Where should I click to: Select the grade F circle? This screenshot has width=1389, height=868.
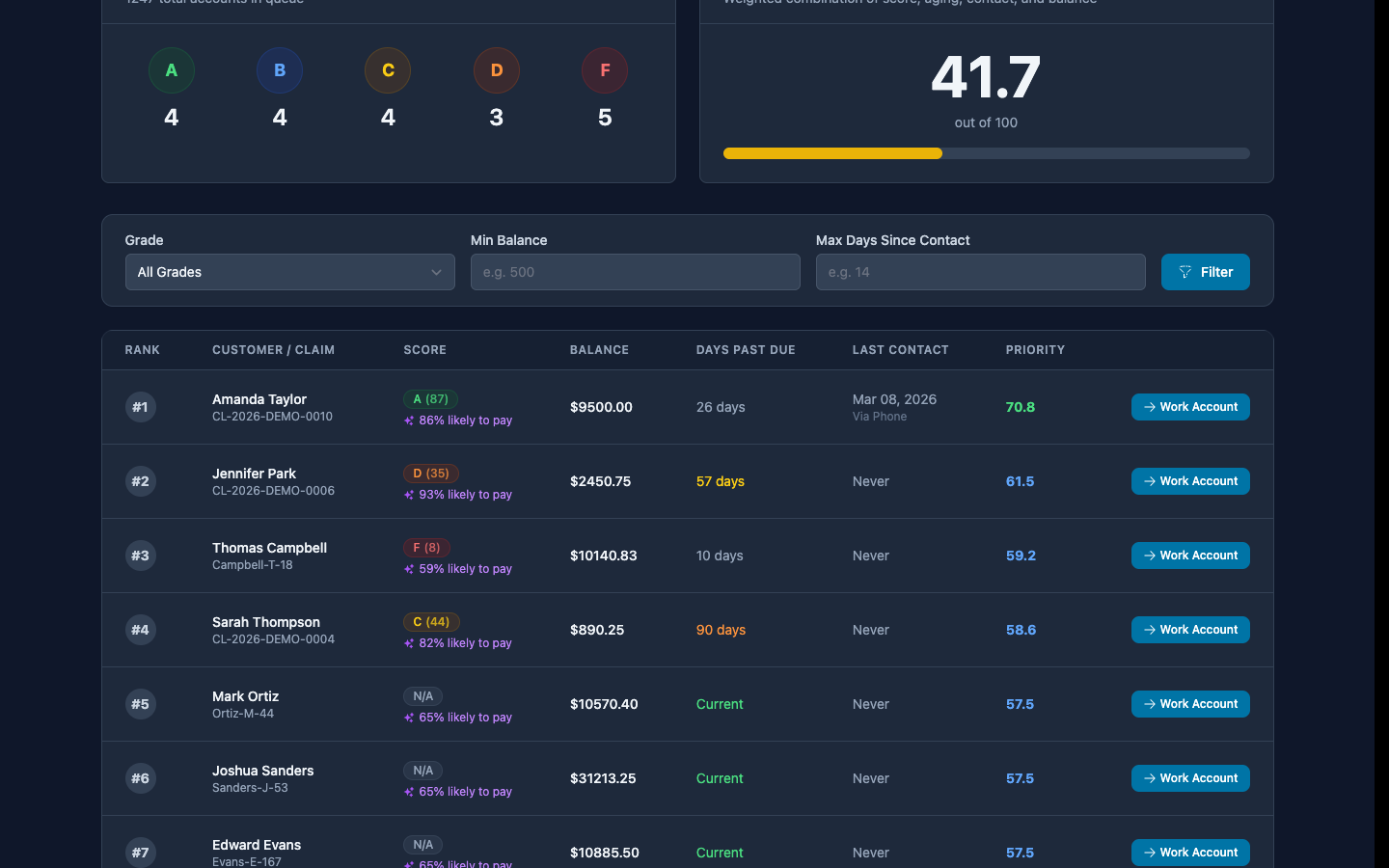point(605,69)
